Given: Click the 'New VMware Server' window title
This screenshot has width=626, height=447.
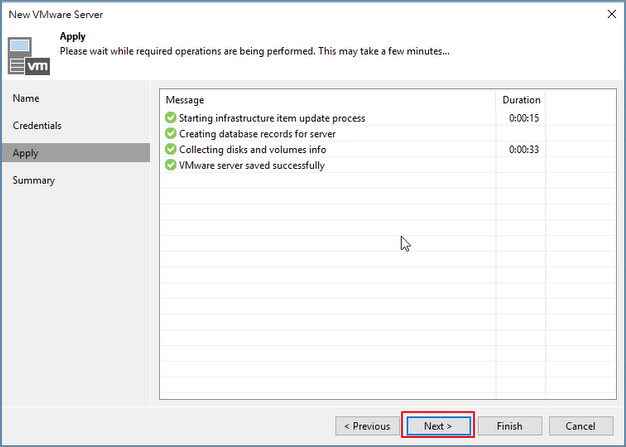Looking at the screenshot, I should tap(56, 15).
